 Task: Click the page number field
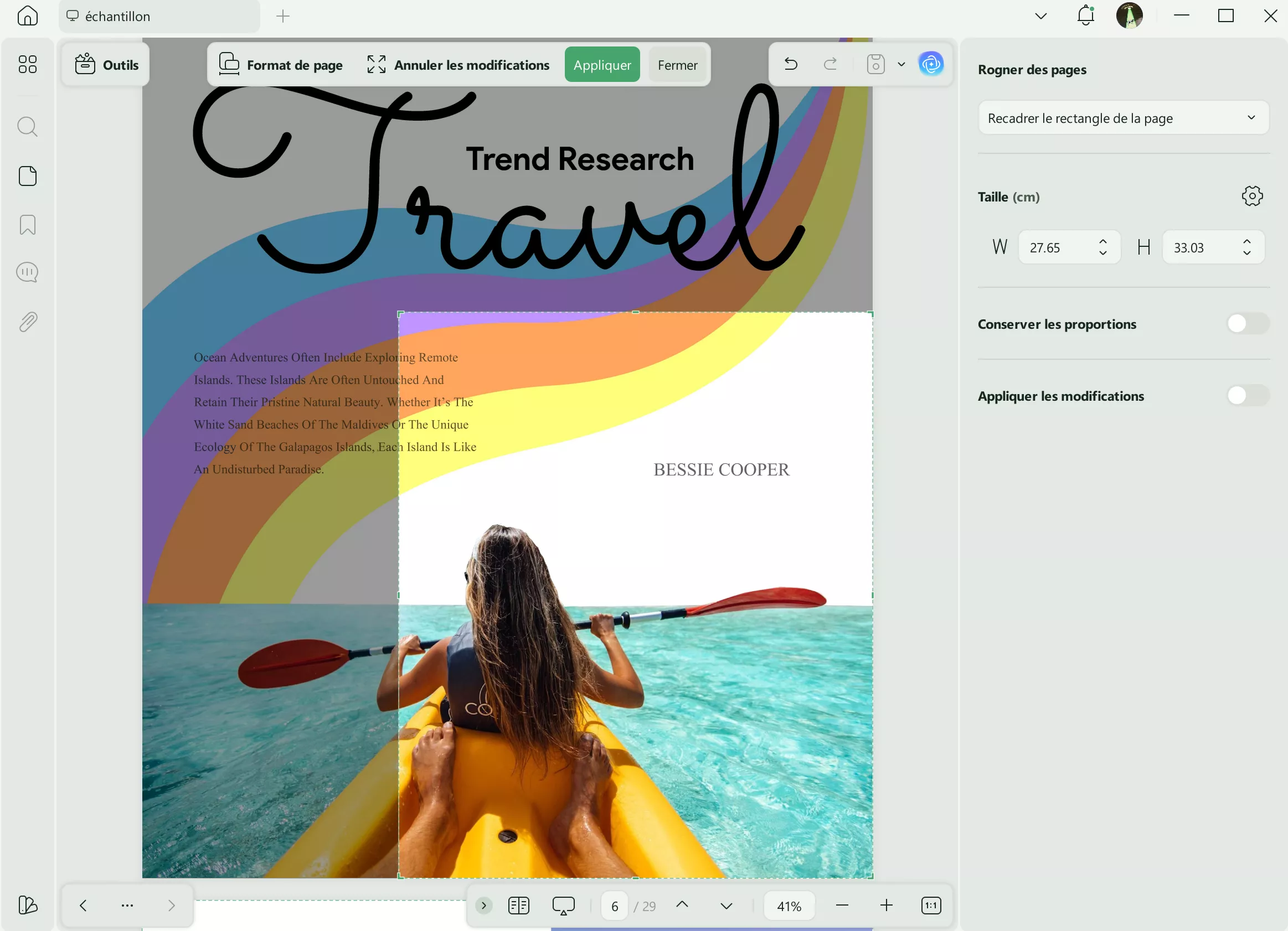615,906
